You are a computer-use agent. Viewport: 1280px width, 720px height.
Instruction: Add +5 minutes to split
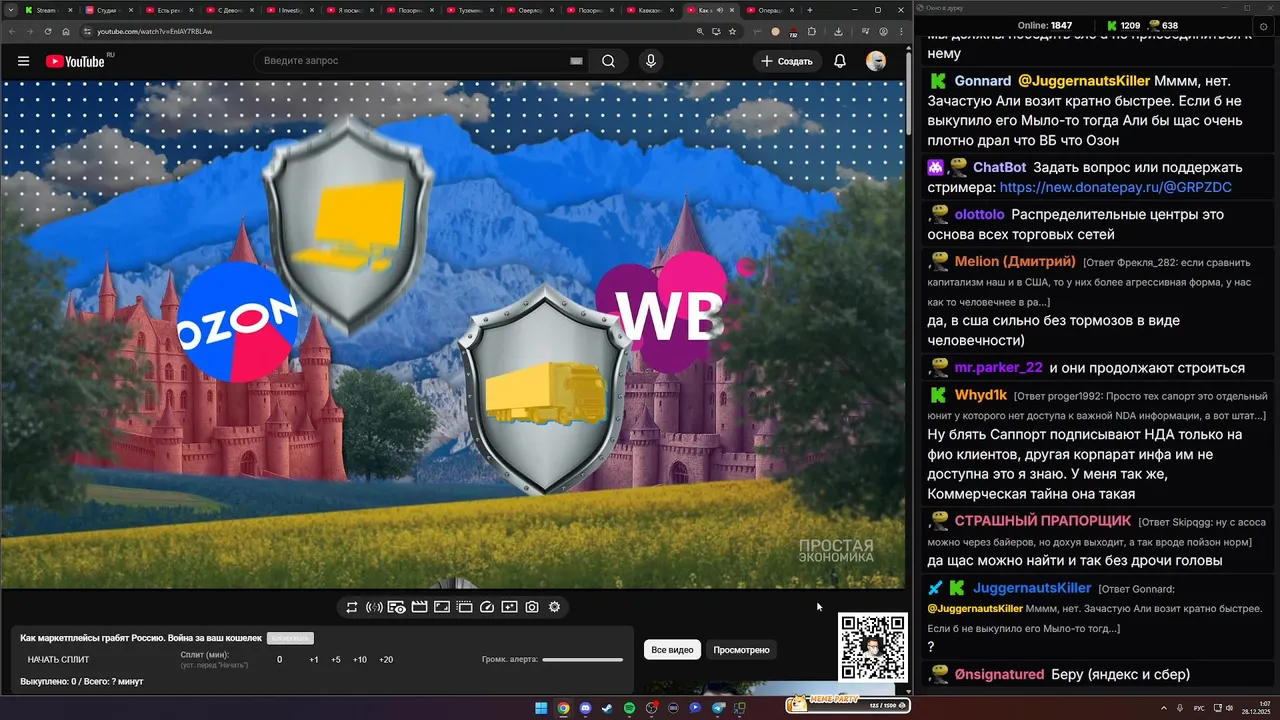pos(336,660)
